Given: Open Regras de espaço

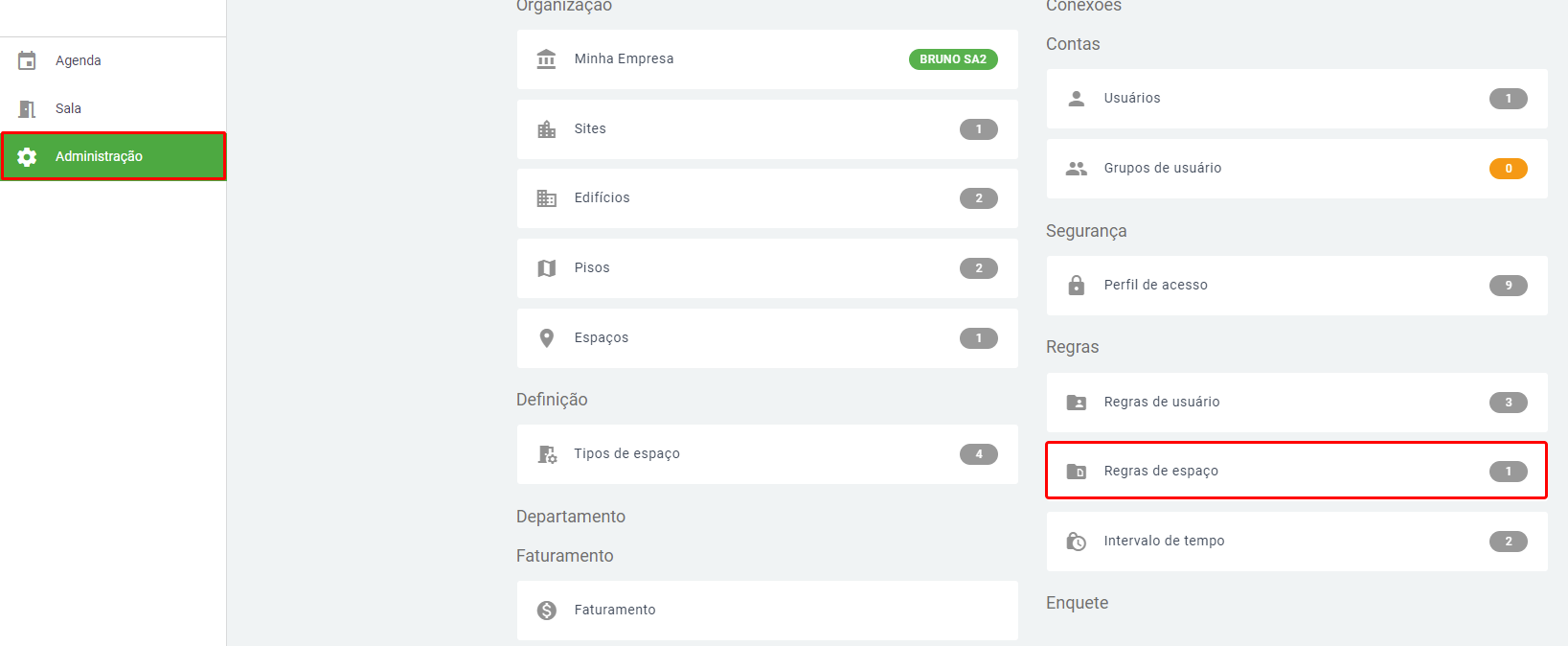Looking at the screenshot, I should [1295, 471].
